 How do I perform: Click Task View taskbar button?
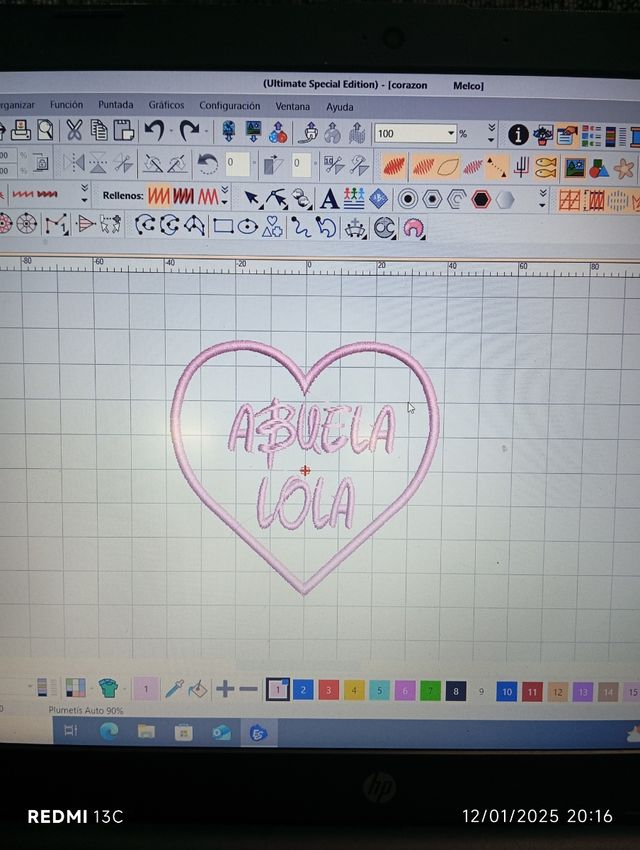[71, 731]
